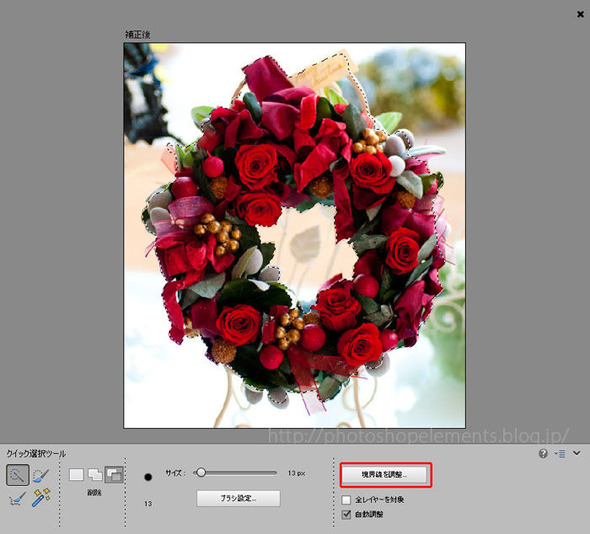
Task: Select the Refine Selection Brush tool icon
Action: point(17,498)
